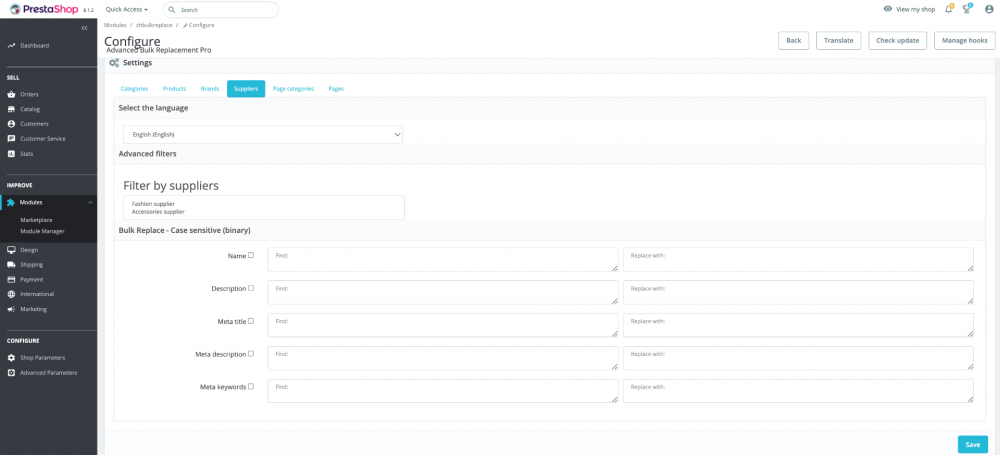Click the eye icon beside View my shop
Screen dimensions: 1000x455
pos(888,10)
